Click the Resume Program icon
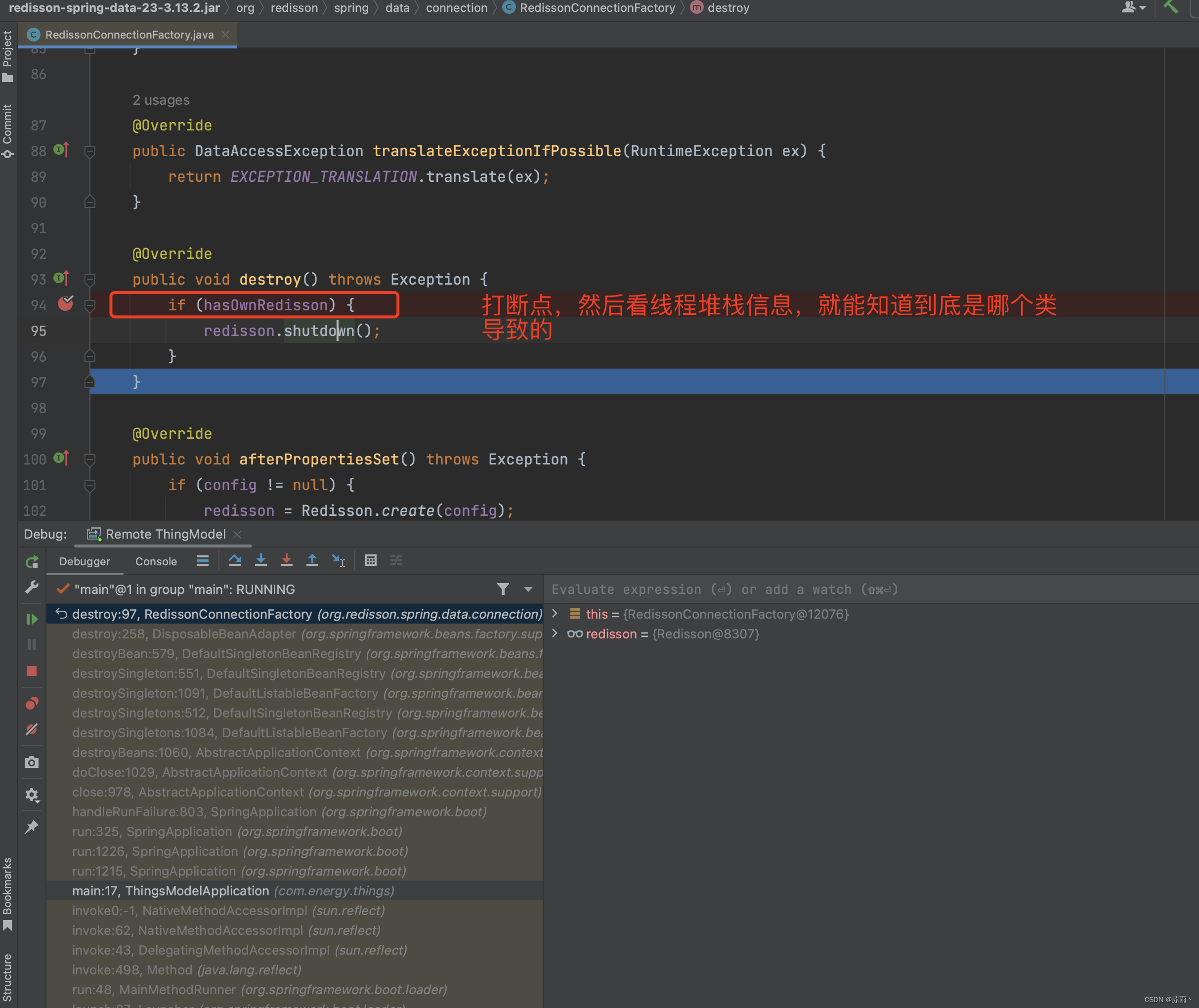 [x=32, y=619]
